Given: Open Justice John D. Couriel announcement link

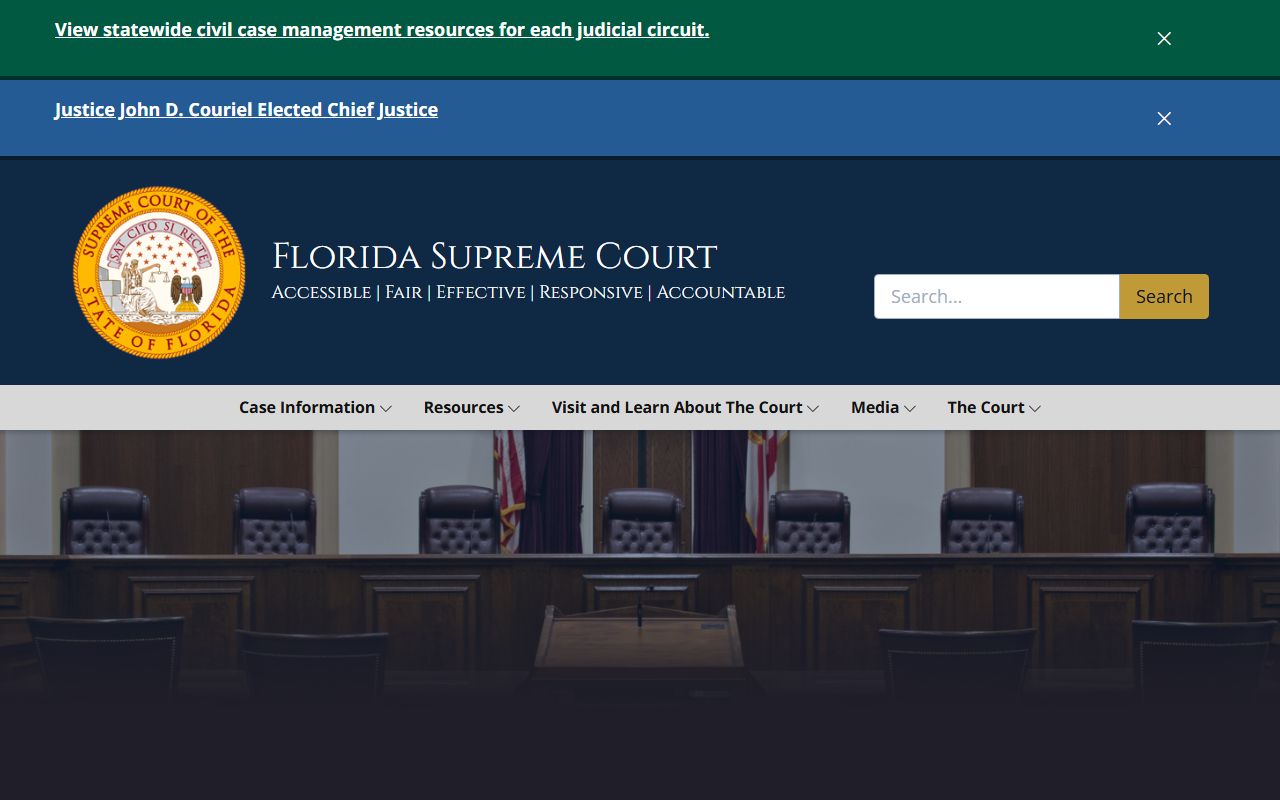Looking at the screenshot, I should [x=246, y=110].
